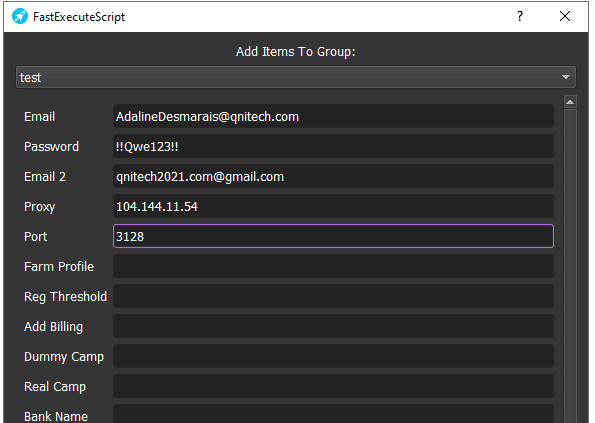This screenshot has height=423, width=595.
Task: Click the empty Farm Profile field
Action: pos(333,266)
